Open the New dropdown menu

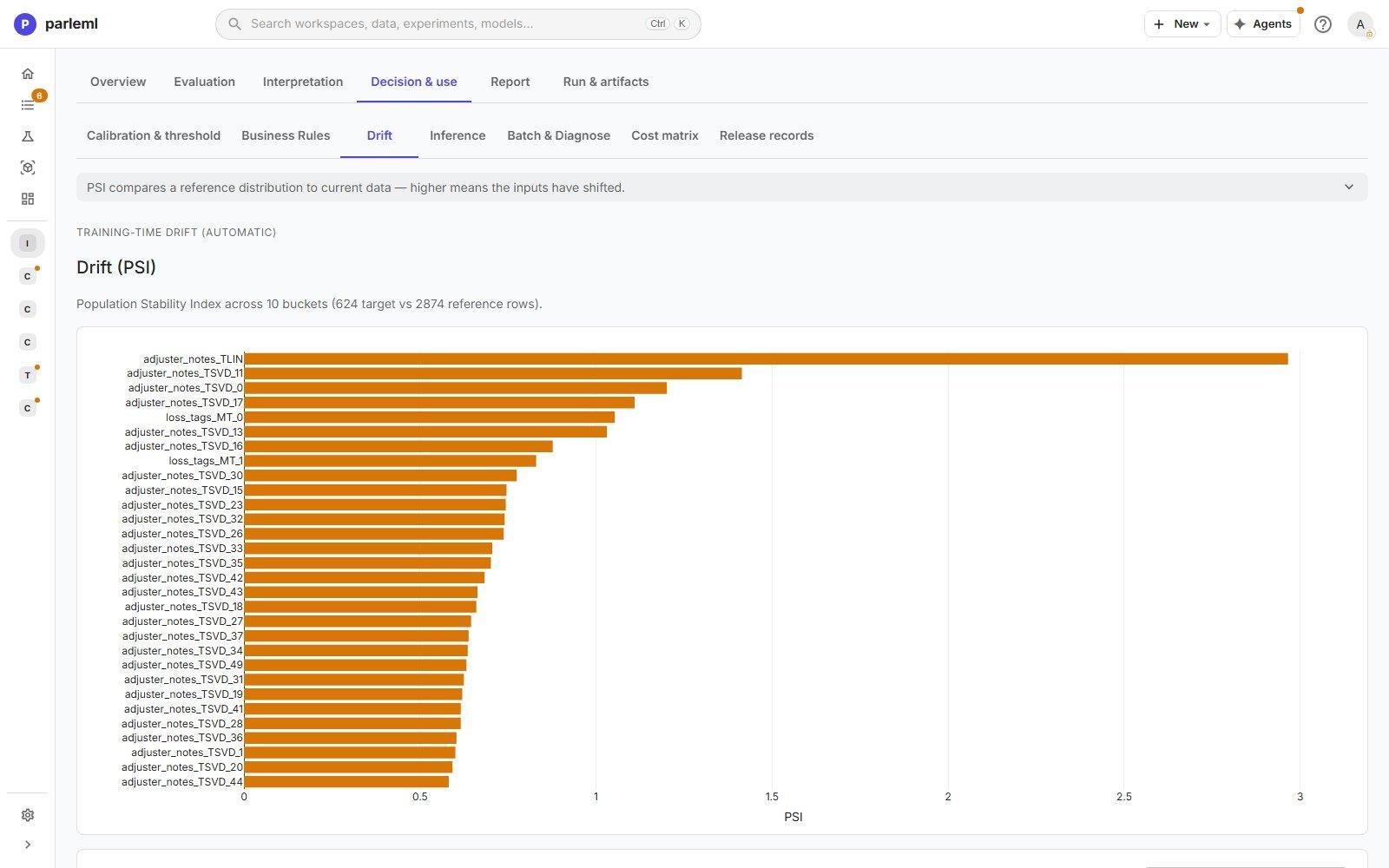coord(1182,24)
